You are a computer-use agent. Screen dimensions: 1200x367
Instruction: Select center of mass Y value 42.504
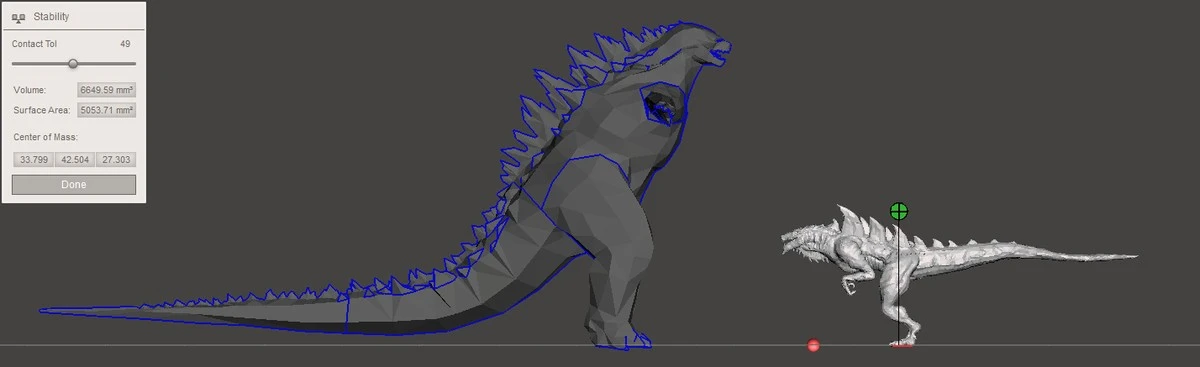point(74,159)
